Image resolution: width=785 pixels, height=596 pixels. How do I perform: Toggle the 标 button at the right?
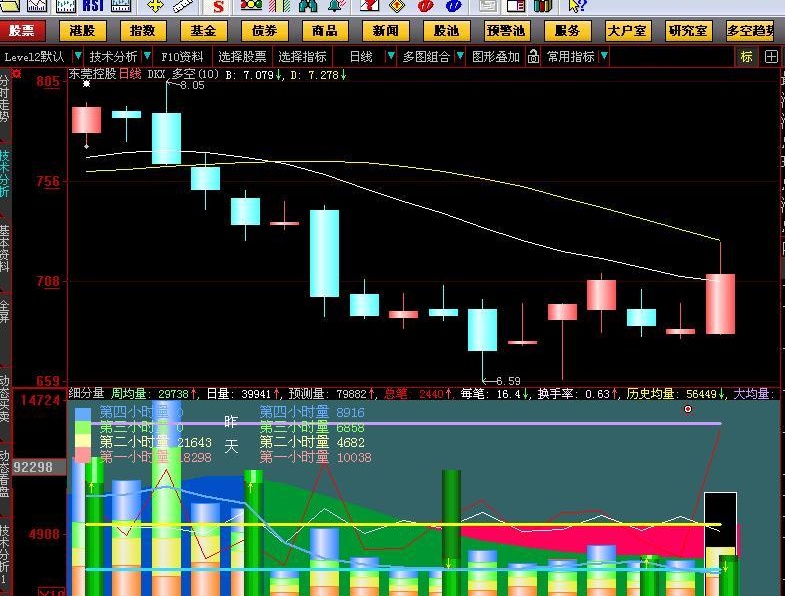coord(746,57)
